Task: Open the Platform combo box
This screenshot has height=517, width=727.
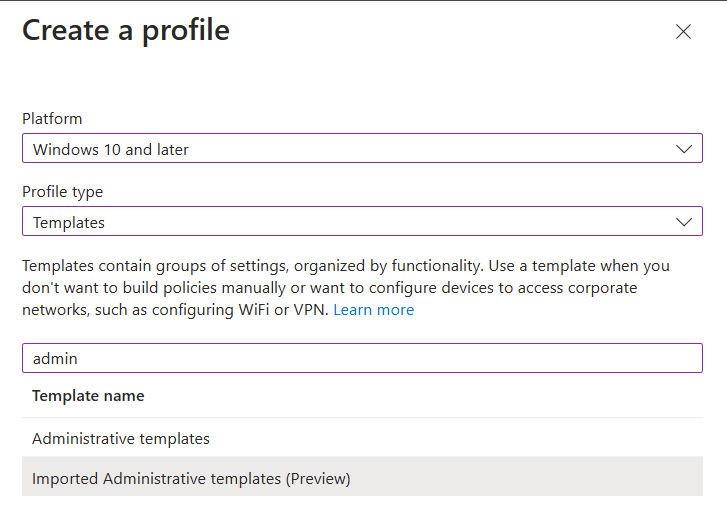Action: click(362, 149)
